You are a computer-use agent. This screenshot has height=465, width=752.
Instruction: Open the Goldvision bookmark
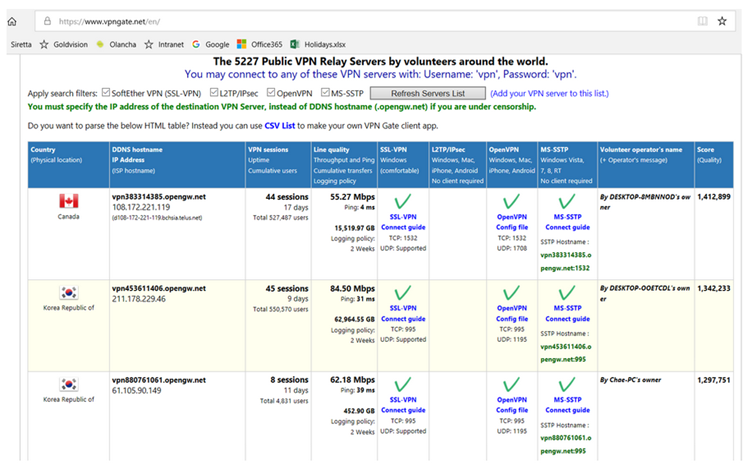click(64, 45)
